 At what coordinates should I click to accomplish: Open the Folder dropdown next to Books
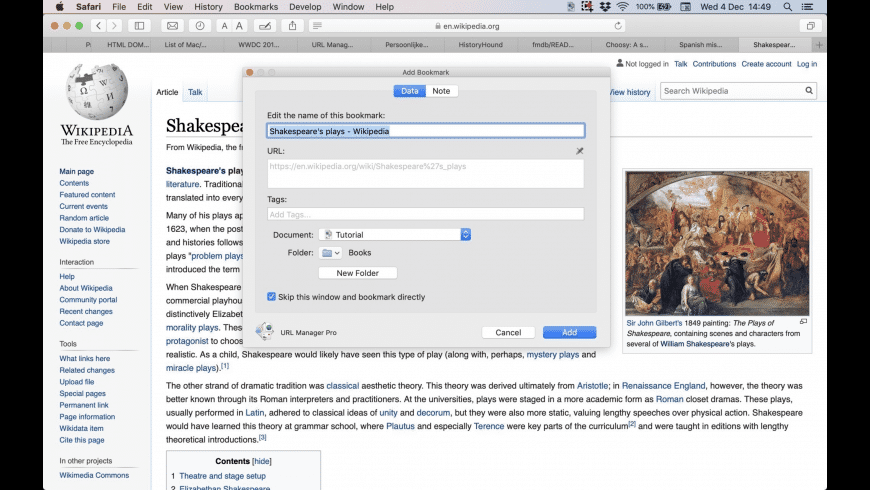pyautogui.click(x=330, y=253)
